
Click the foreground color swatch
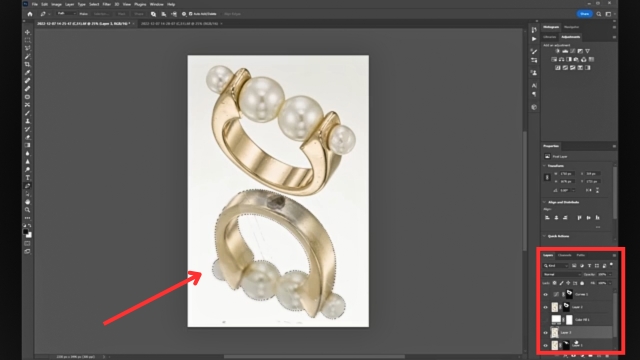[26, 231]
